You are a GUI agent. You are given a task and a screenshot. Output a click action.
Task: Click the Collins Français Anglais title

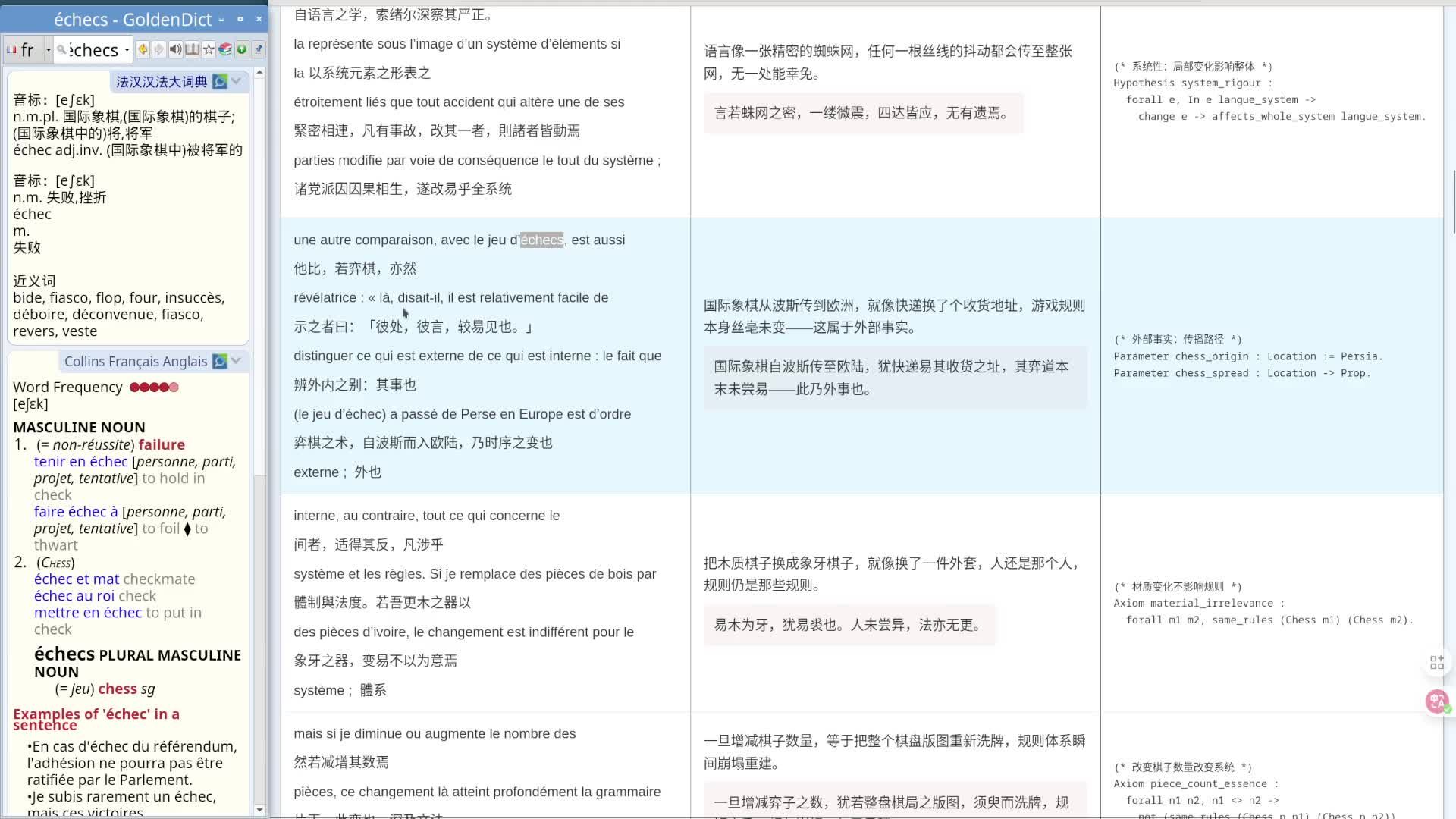tap(136, 362)
